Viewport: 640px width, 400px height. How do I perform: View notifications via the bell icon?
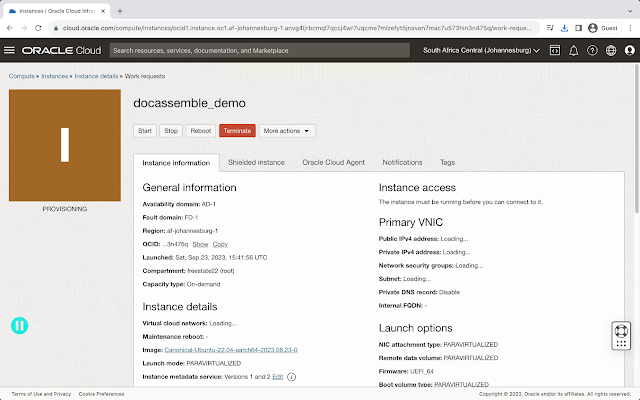pos(573,50)
